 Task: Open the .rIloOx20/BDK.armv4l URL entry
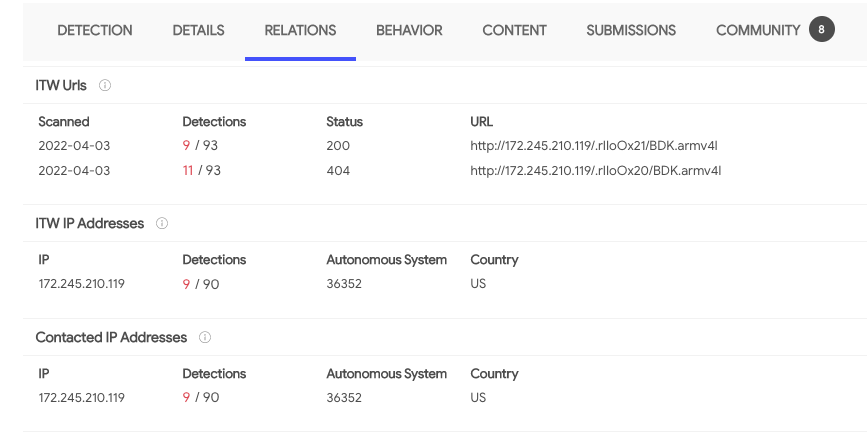[595, 171]
